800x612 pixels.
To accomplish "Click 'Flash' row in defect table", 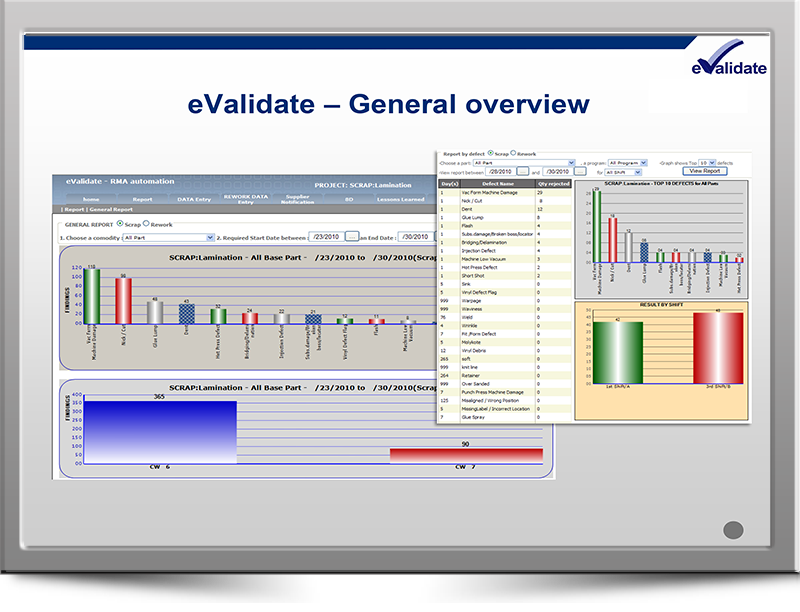I will [x=505, y=225].
